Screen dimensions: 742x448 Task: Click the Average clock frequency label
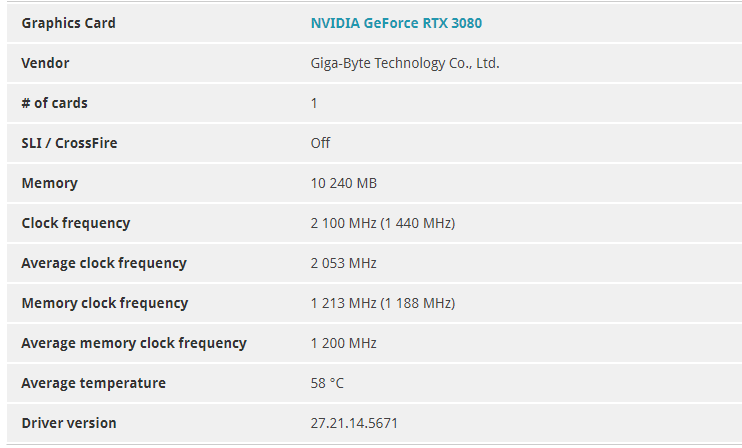point(103,263)
